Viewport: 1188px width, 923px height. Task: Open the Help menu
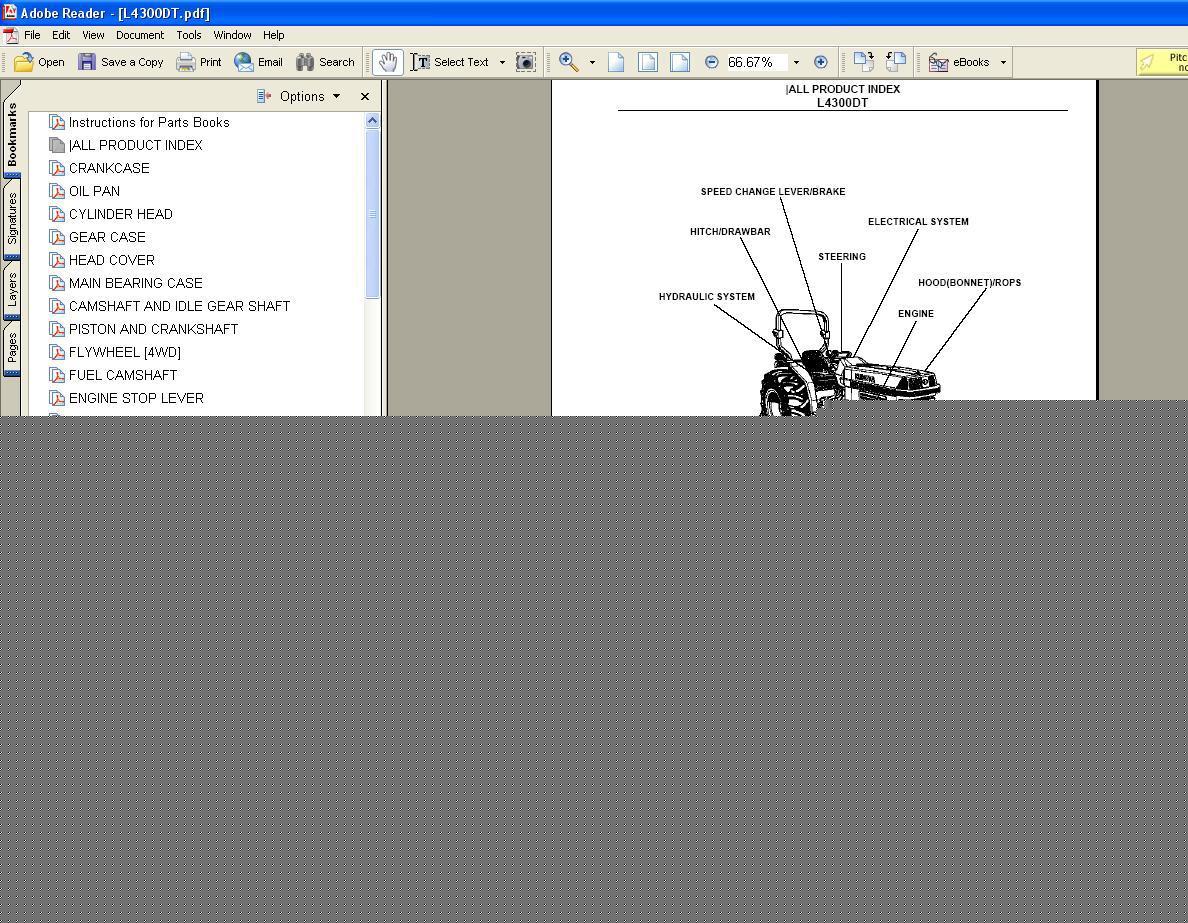coord(274,35)
